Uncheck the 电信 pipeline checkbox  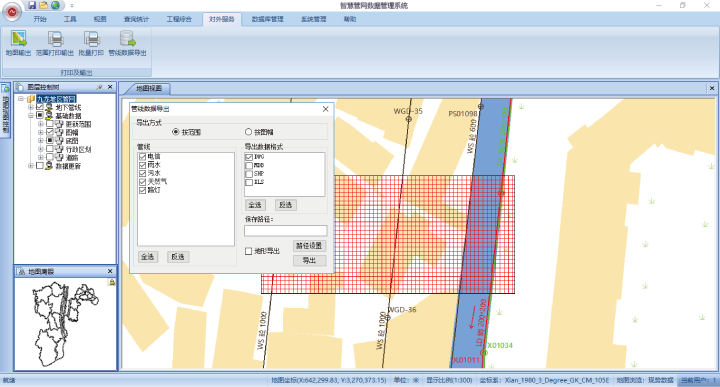(x=142, y=157)
